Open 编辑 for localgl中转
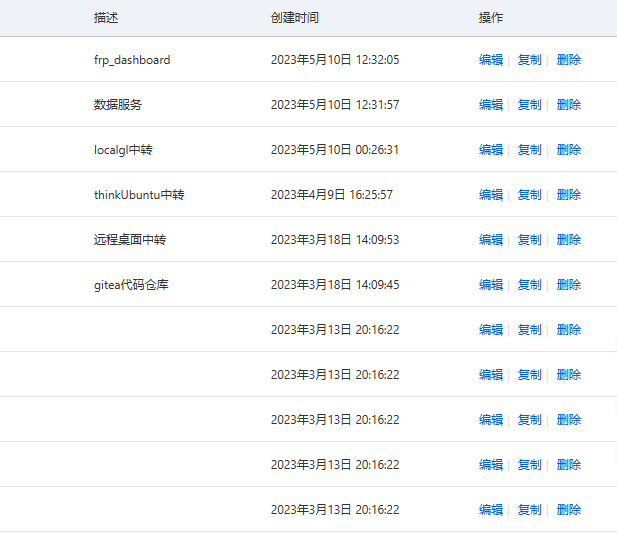 point(490,150)
